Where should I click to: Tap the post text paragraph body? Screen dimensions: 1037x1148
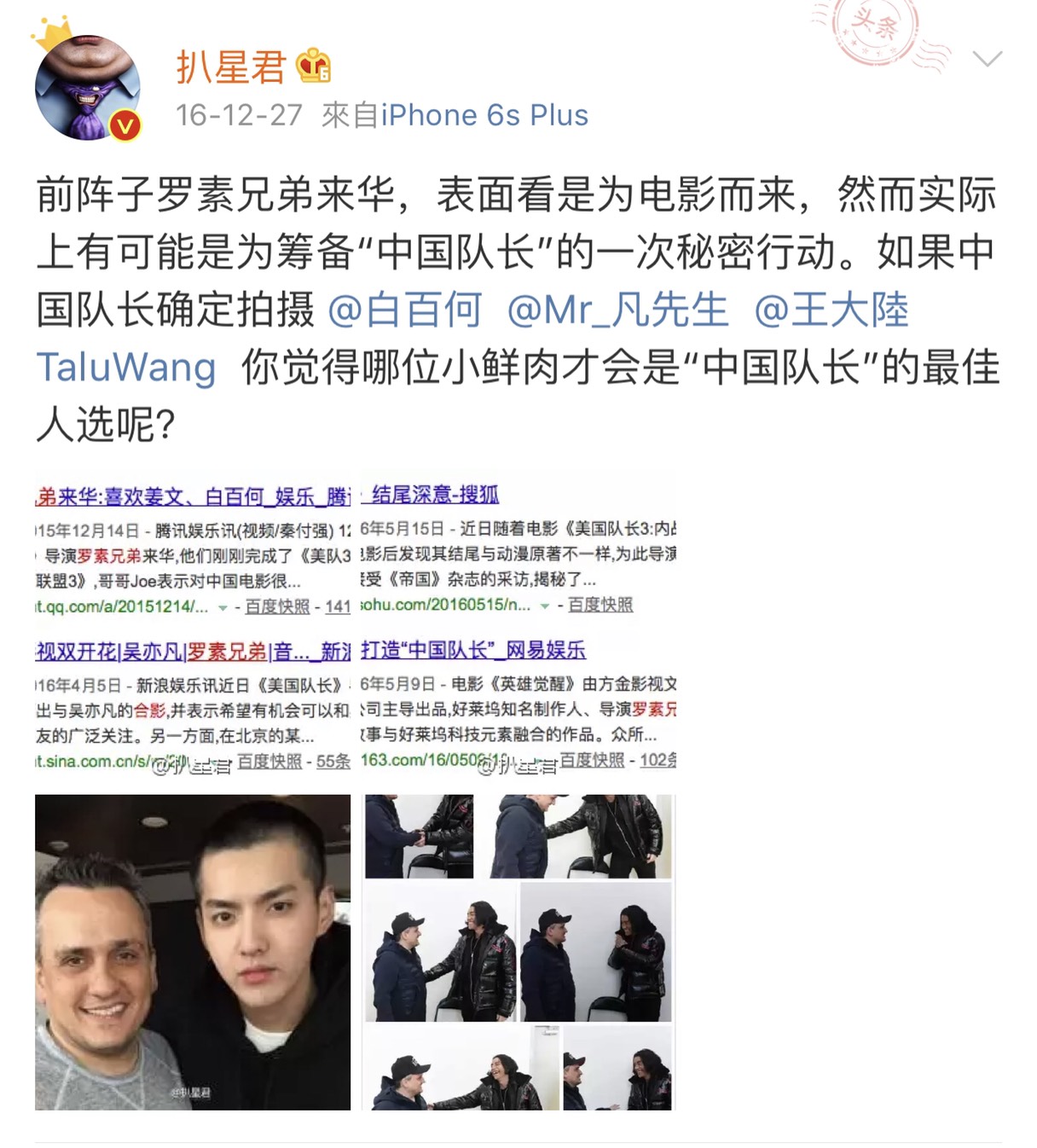[518, 310]
